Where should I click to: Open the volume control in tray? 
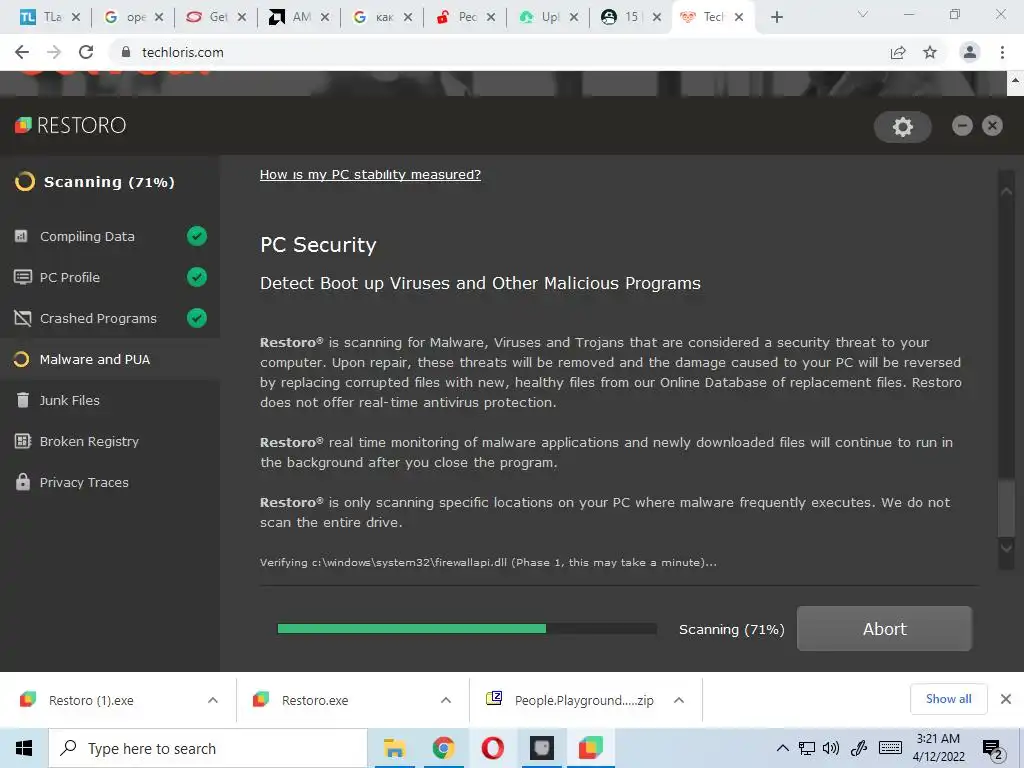point(831,748)
